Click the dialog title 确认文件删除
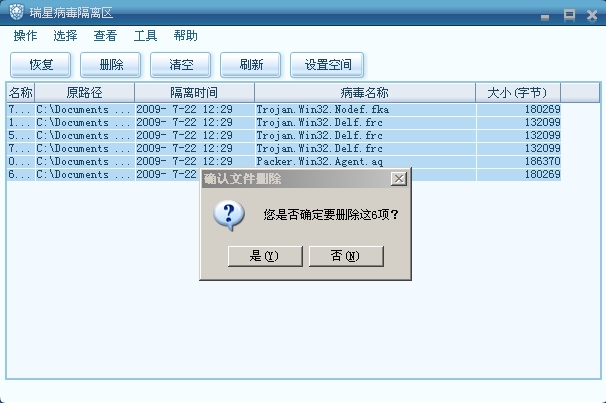 (x=242, y=179)
